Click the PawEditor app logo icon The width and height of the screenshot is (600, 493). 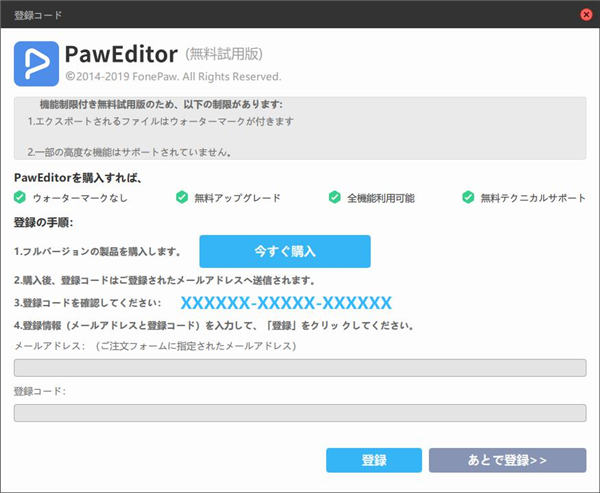36,64
